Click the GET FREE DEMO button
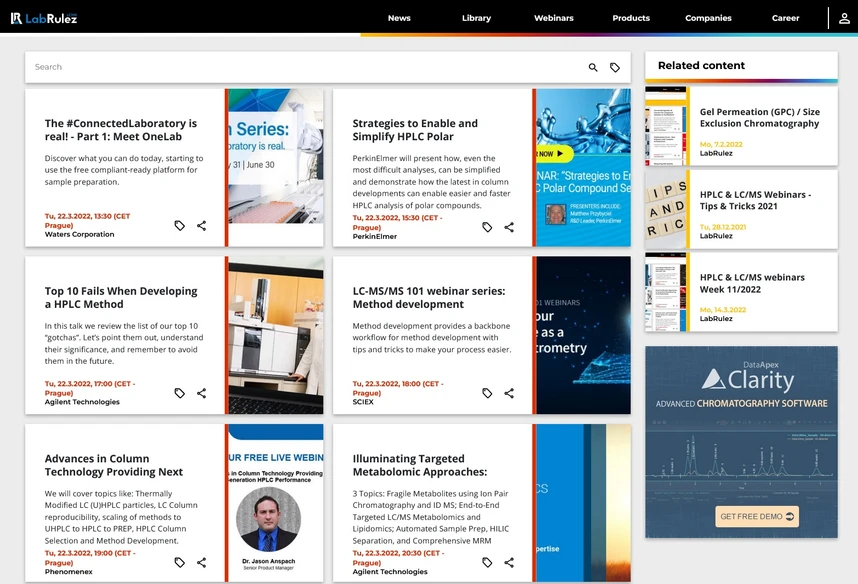 point(757,516)
